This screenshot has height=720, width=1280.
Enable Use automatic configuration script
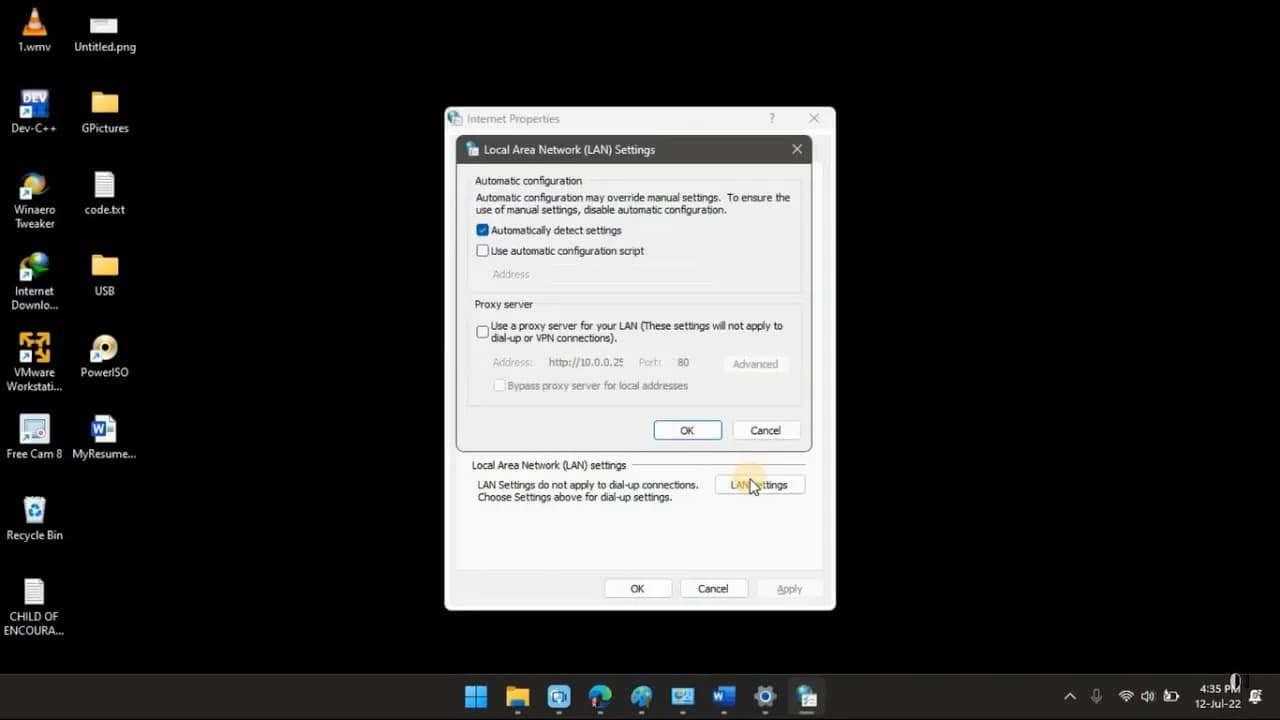pyautogui.click(x=483, y=250)
